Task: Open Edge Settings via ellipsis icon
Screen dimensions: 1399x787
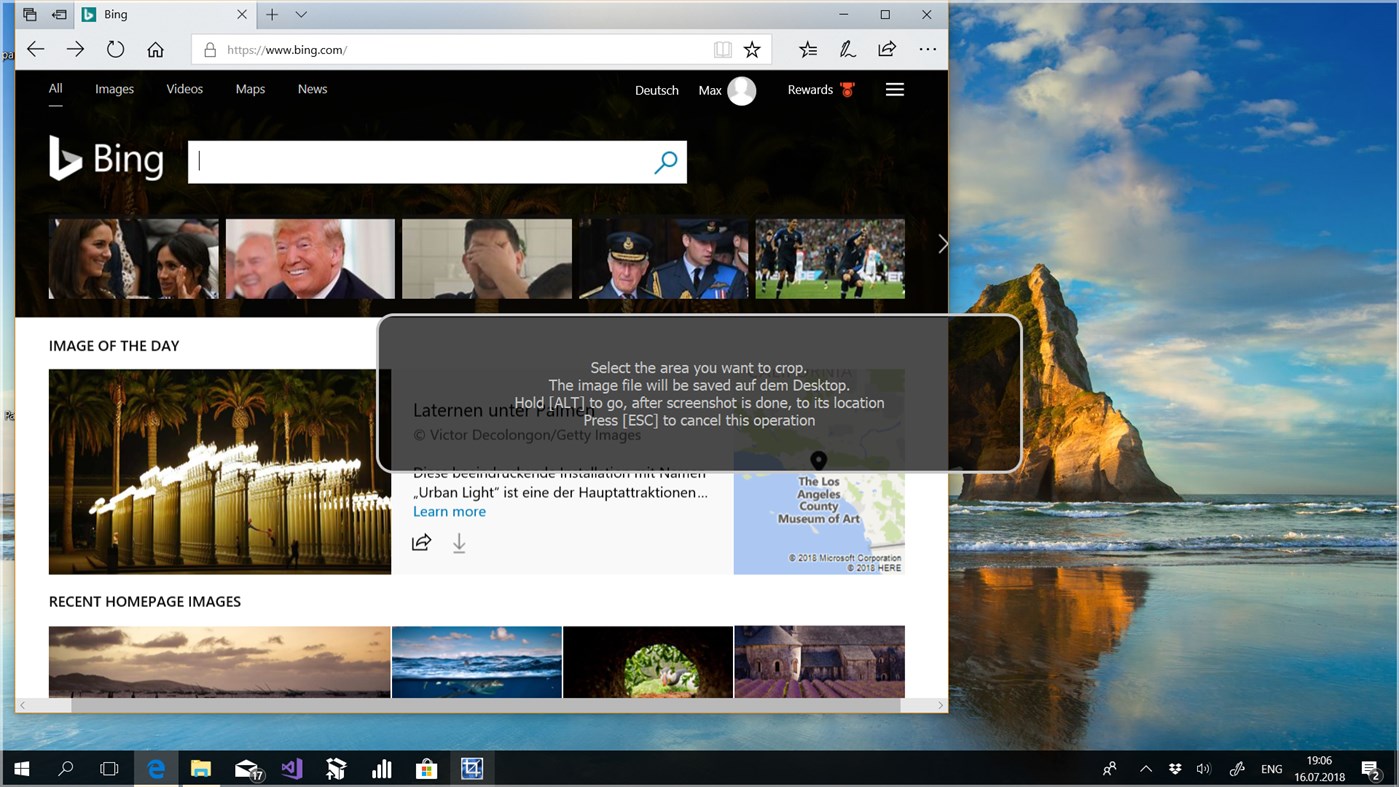Action: [x=928, y=49]
